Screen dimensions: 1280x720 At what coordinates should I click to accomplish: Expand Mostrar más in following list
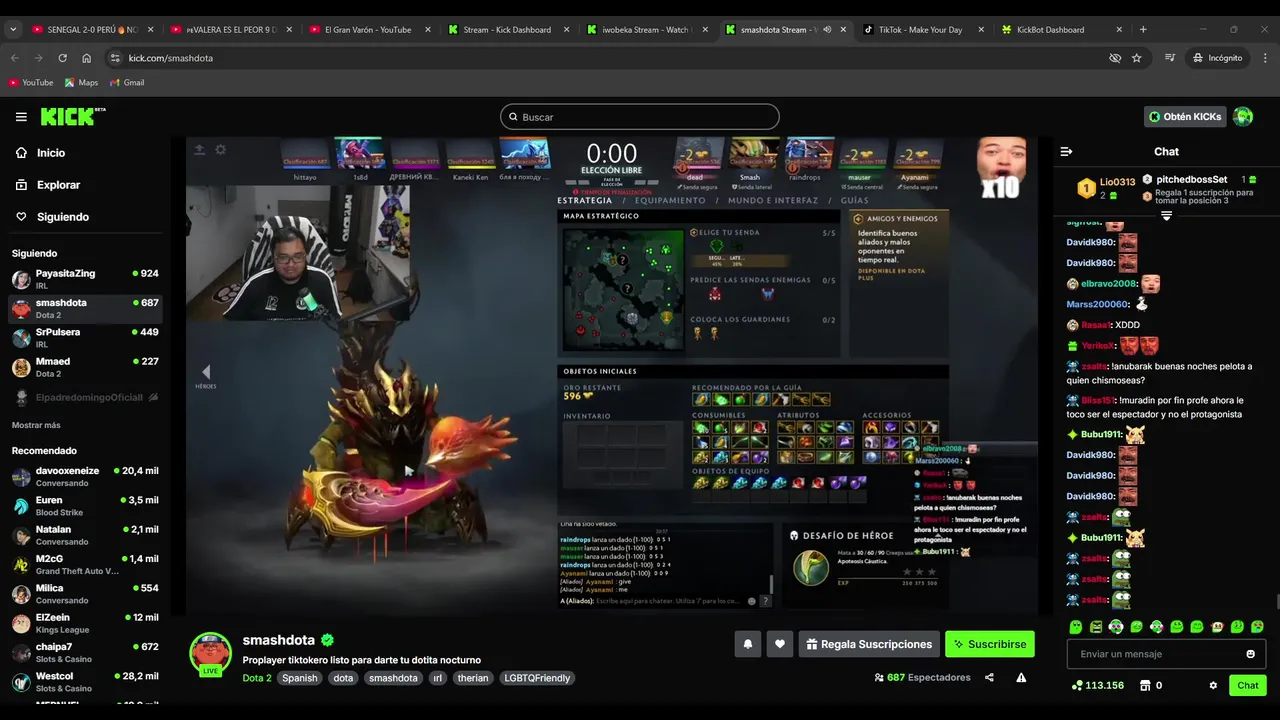coord(36,425)
